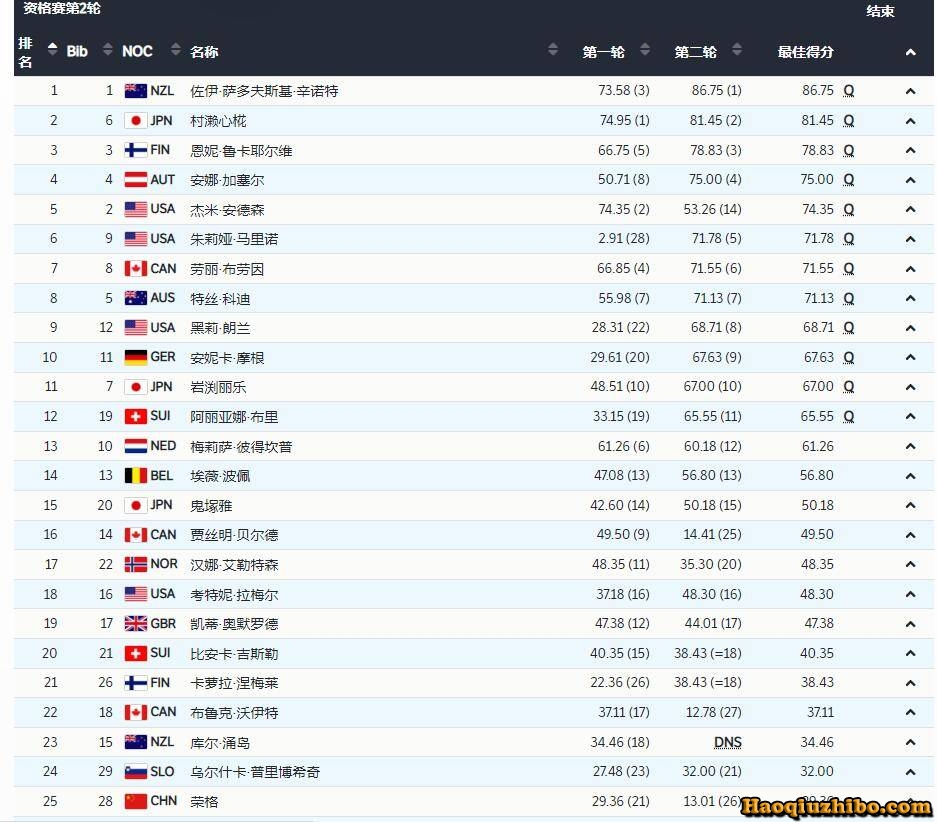Sort by Bib number arrows
Image resolution: width=937 pixels, height=822 pixels.
[x=108, y=49]
